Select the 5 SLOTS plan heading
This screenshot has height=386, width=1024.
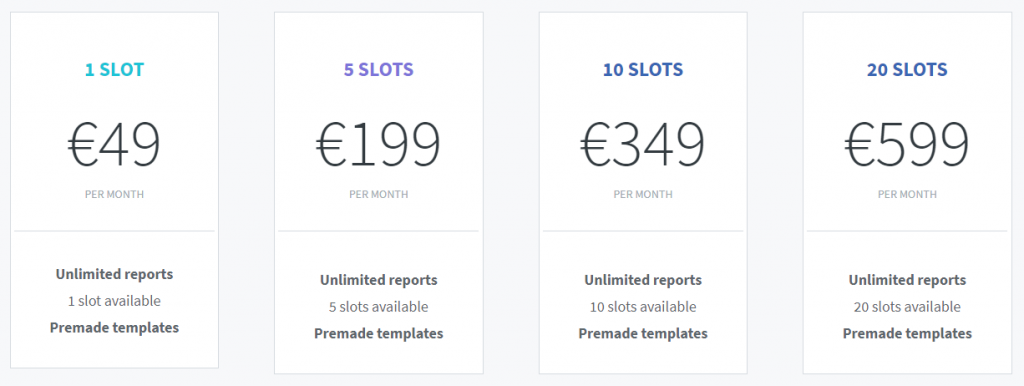[379, 69]
